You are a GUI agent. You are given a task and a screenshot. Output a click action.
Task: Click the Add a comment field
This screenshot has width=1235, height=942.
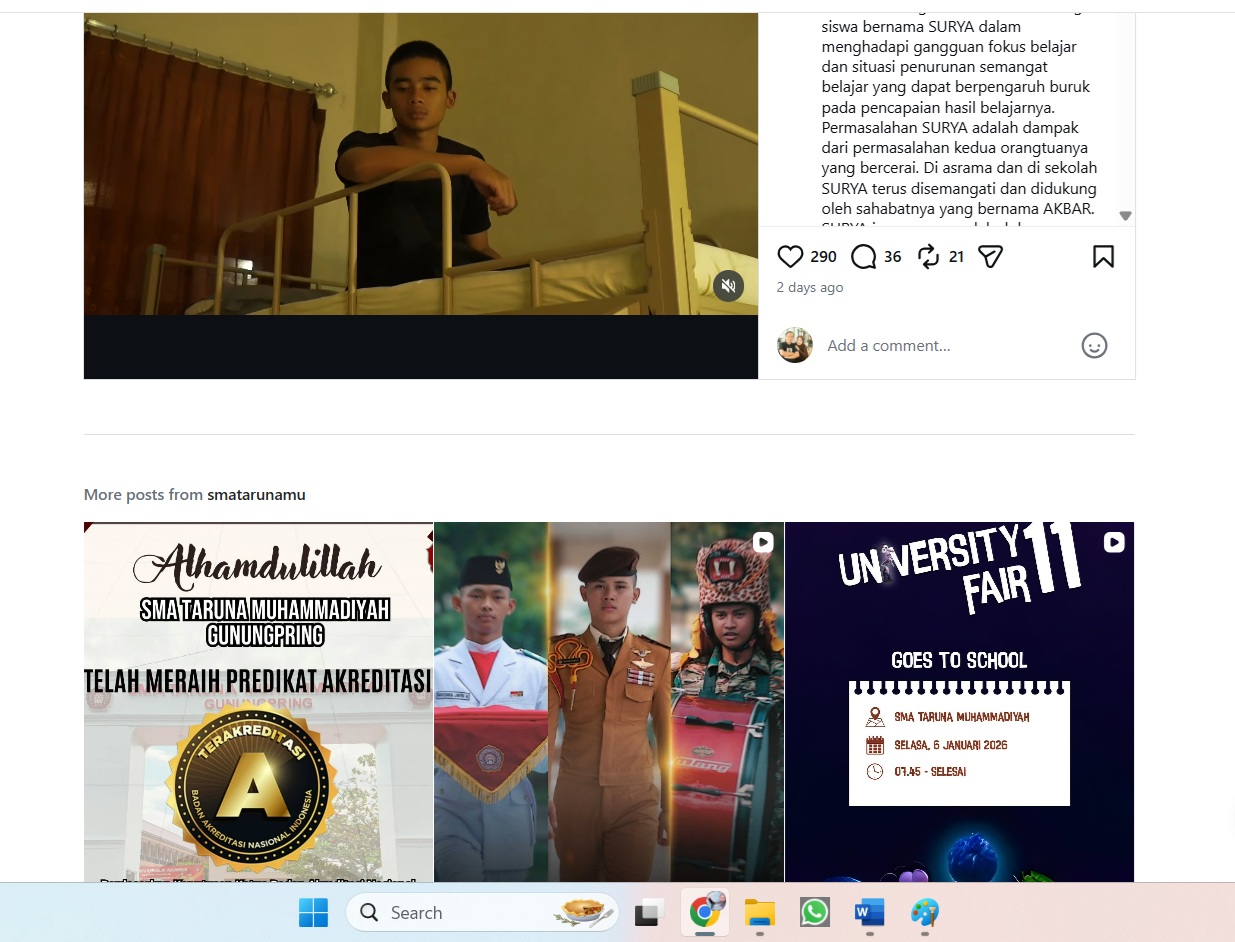pyautogui.click(x=940, y=346)
